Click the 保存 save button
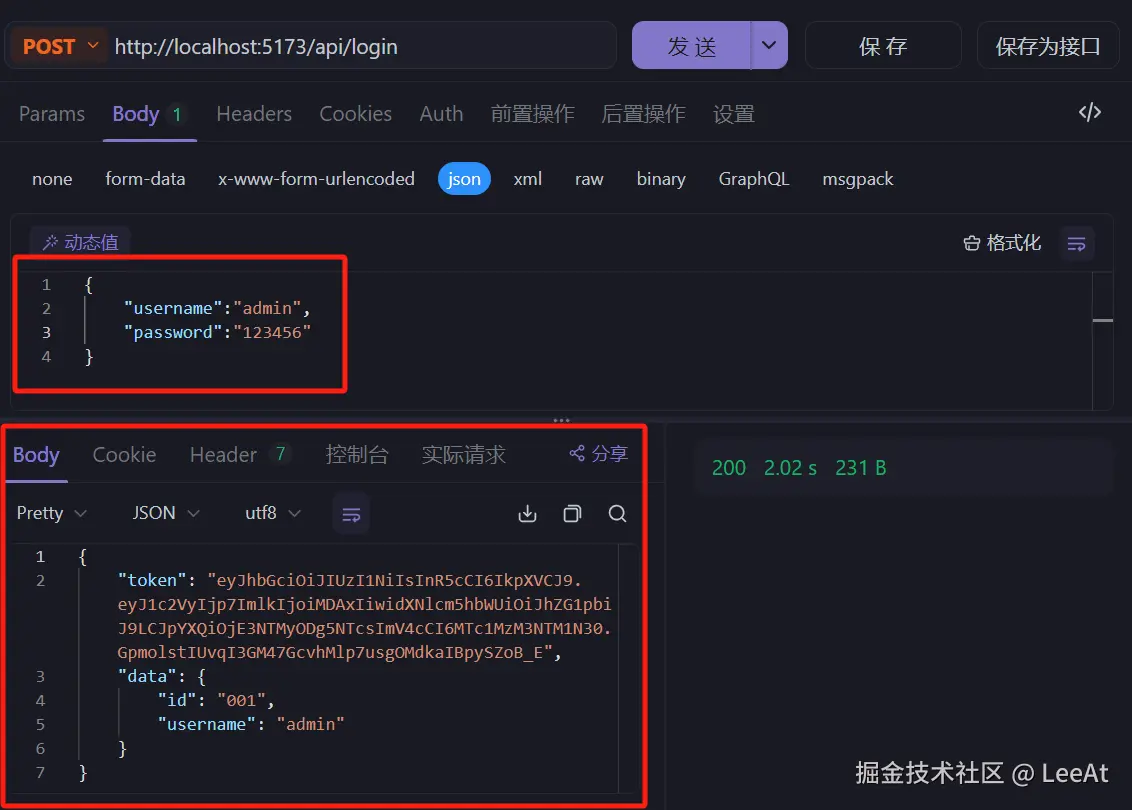1132x810 pixels. click(883, 45)
